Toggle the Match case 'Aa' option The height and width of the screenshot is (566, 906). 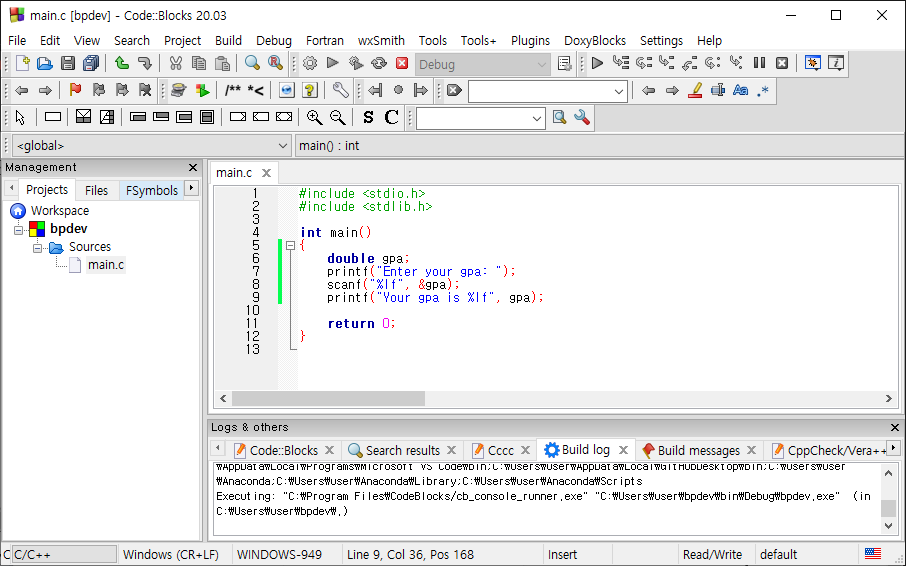tap(740, 90)
